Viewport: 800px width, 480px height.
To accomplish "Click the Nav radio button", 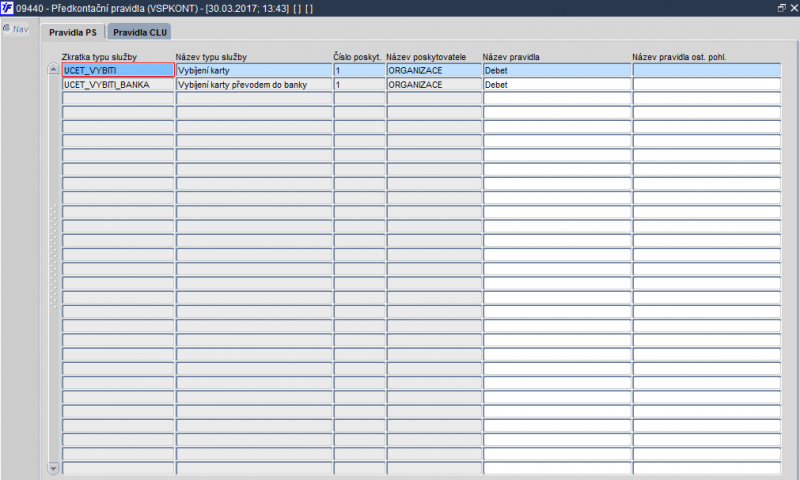I will [x=7, y=29].
